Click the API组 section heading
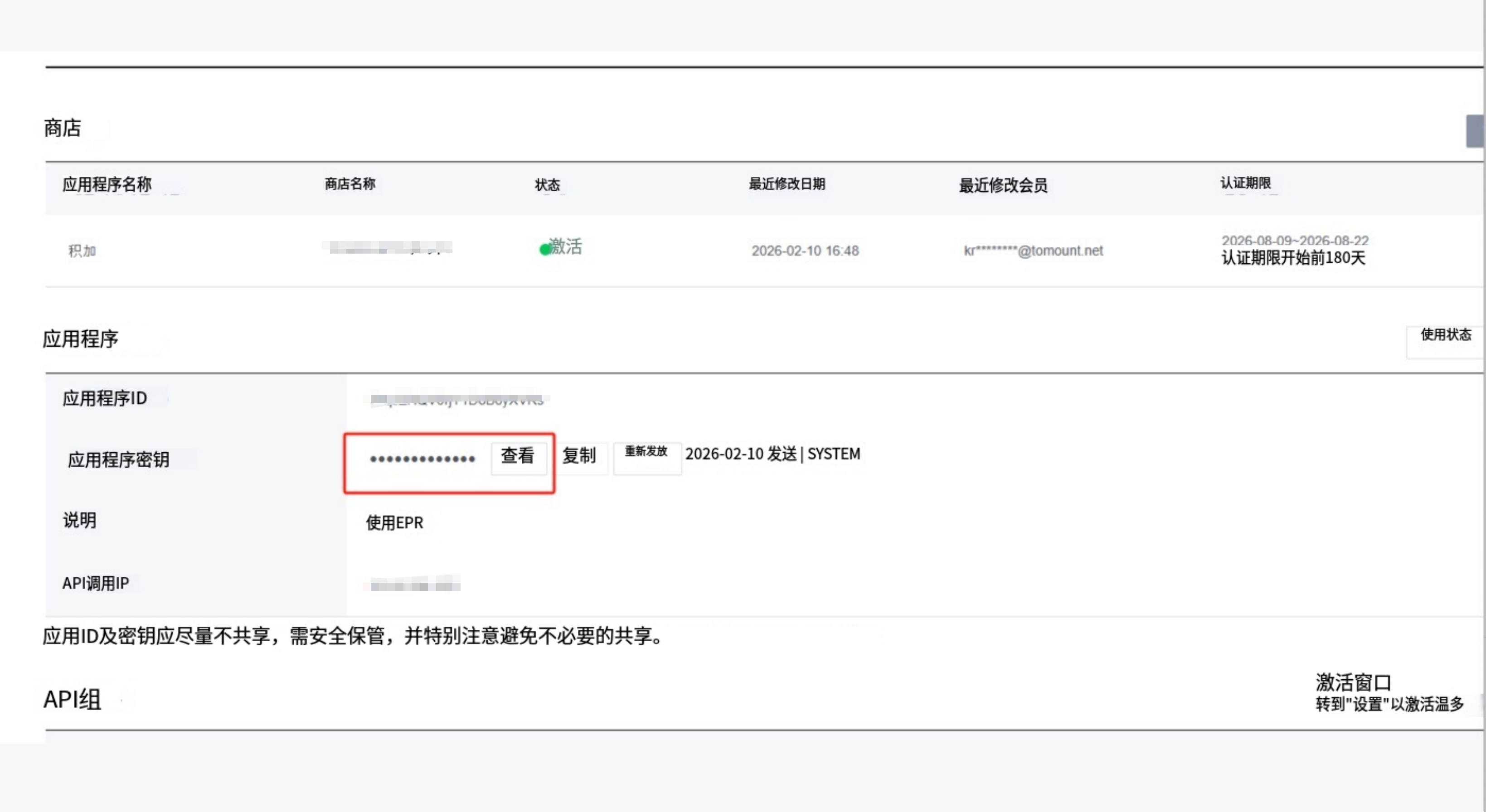 click(x=73, y=700)
